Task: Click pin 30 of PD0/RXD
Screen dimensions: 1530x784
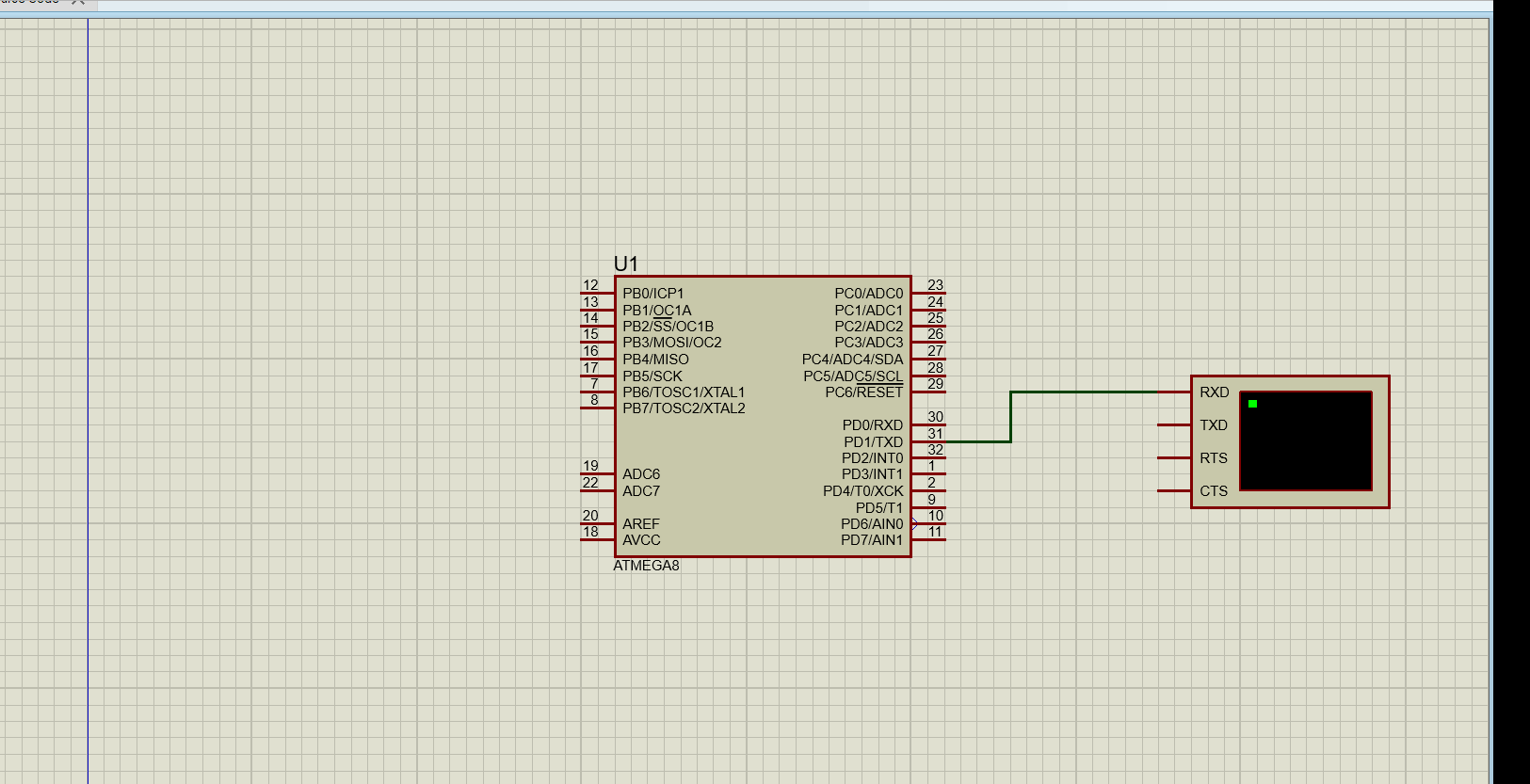Action: click(x=928, y=425)
